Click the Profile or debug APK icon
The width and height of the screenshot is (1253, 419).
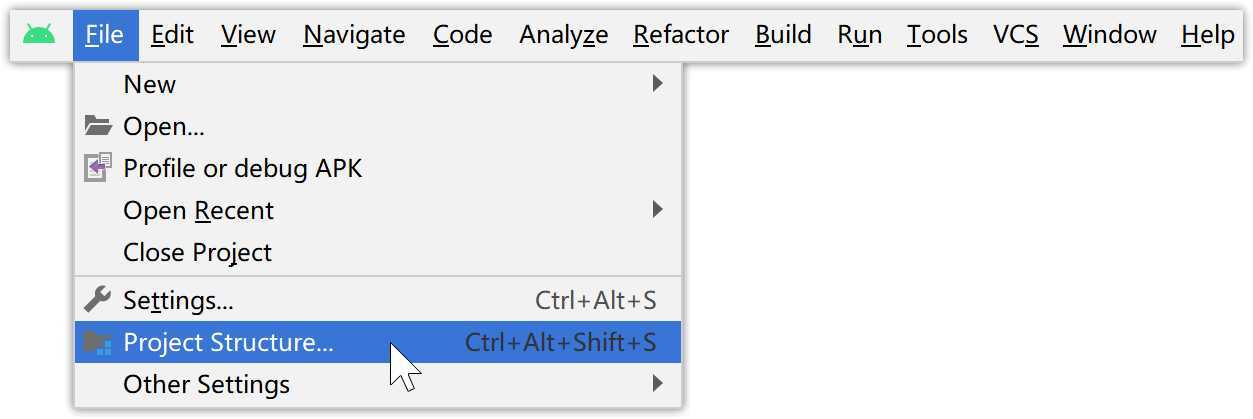[98, 168]
